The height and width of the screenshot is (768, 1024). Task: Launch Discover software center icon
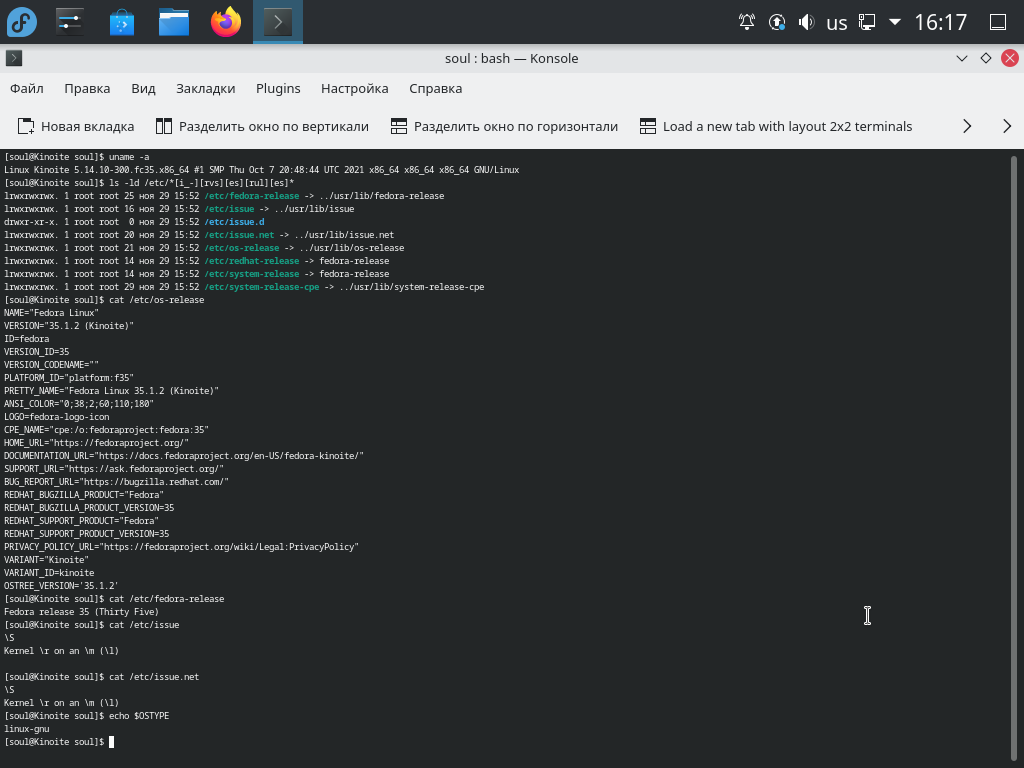pos(121,22)
